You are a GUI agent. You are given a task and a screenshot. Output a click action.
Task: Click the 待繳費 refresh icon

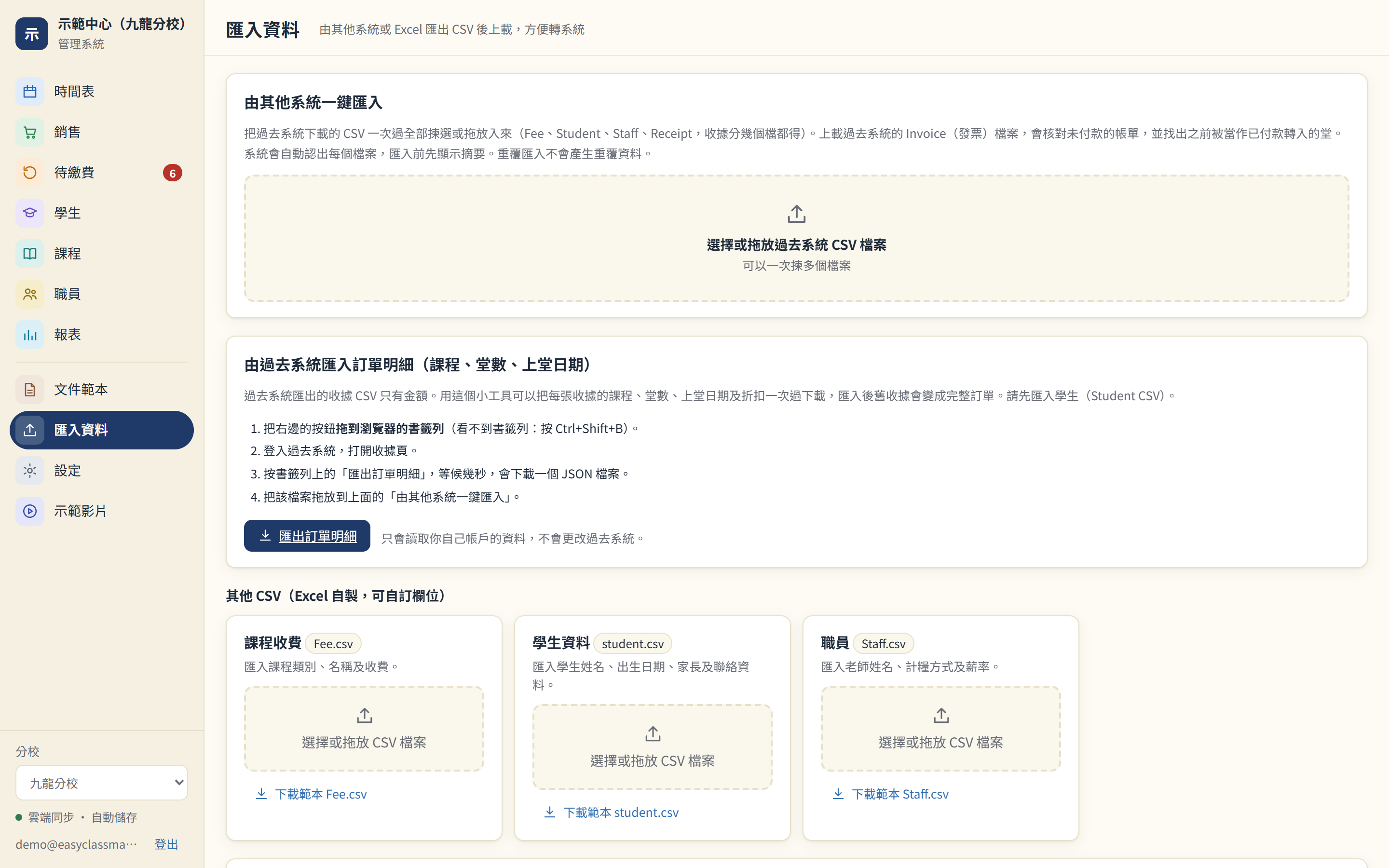pyautogui.click(x=30, y=173)
